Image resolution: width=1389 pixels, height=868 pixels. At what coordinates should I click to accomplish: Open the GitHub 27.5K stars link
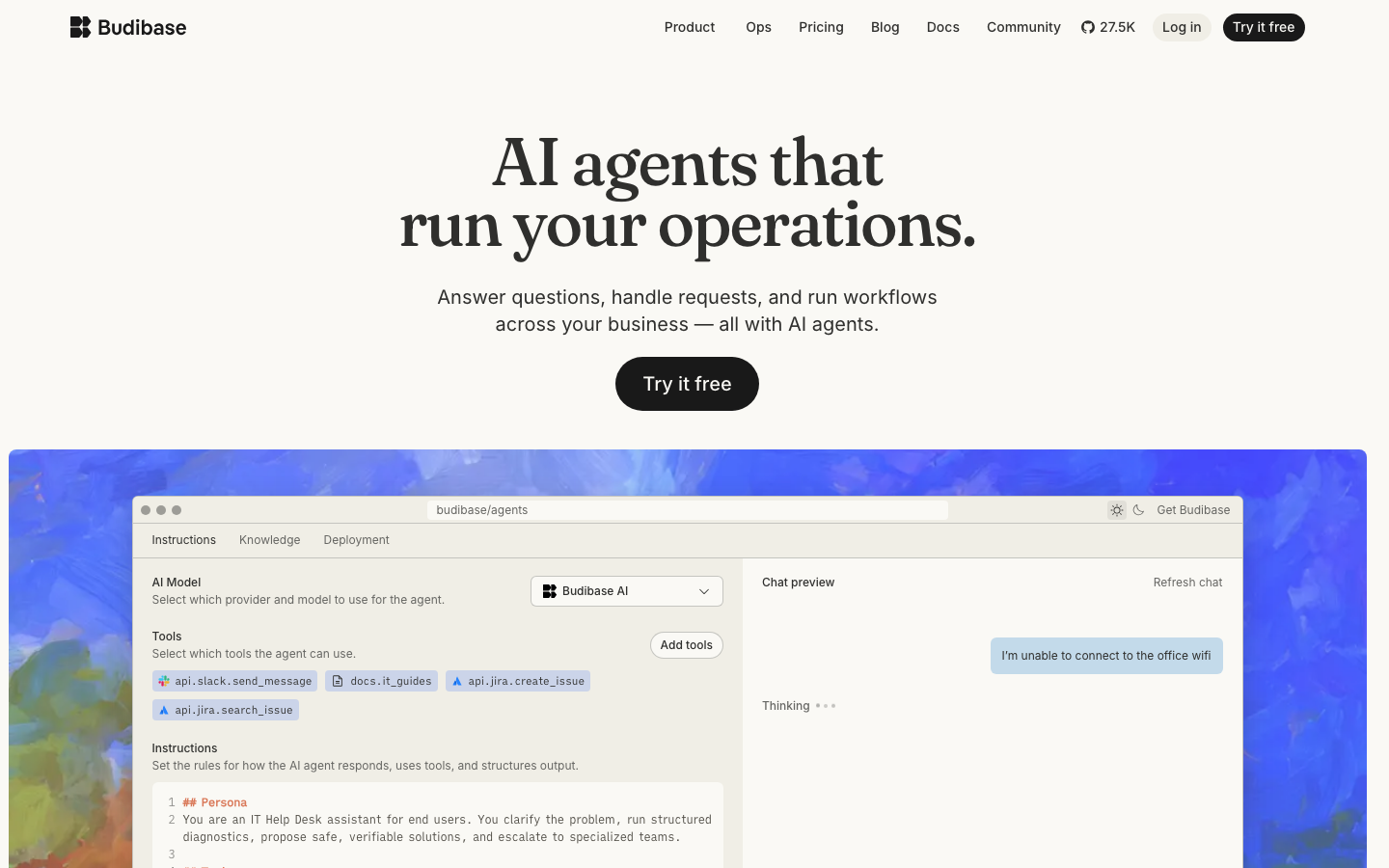(1107, 27)
